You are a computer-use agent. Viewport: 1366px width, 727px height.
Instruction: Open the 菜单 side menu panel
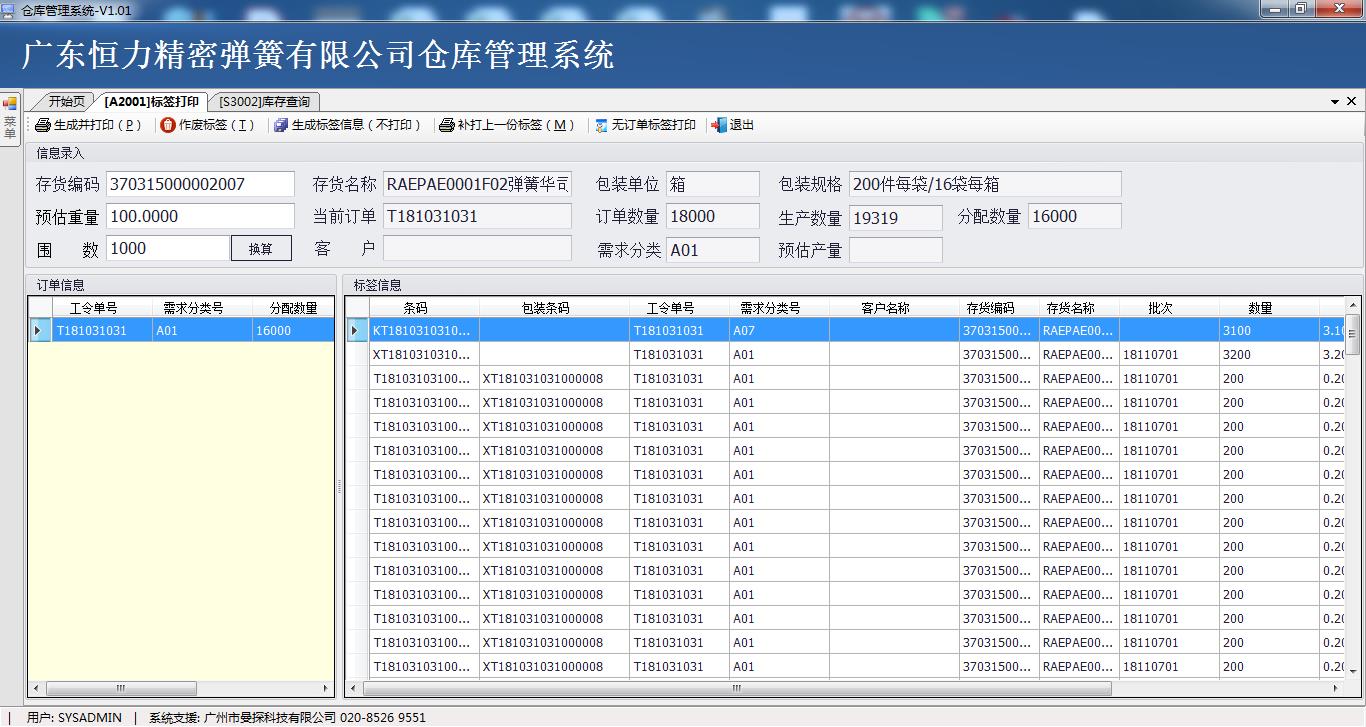(x=10, y=119)
